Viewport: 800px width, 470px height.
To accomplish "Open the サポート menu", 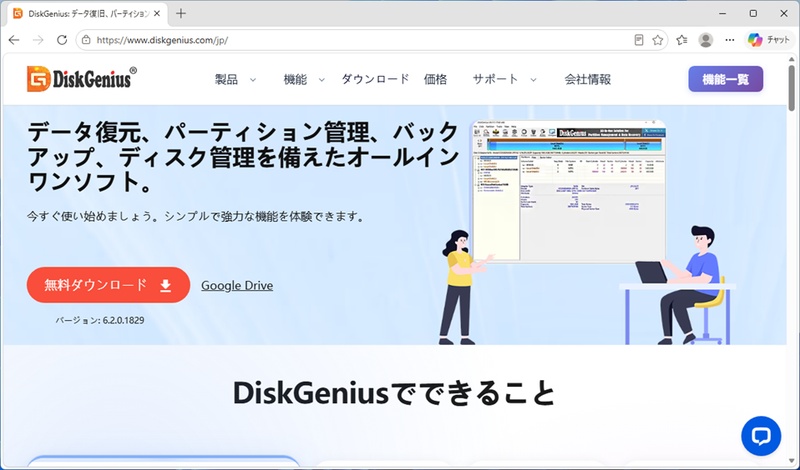I will coord(495,79).
